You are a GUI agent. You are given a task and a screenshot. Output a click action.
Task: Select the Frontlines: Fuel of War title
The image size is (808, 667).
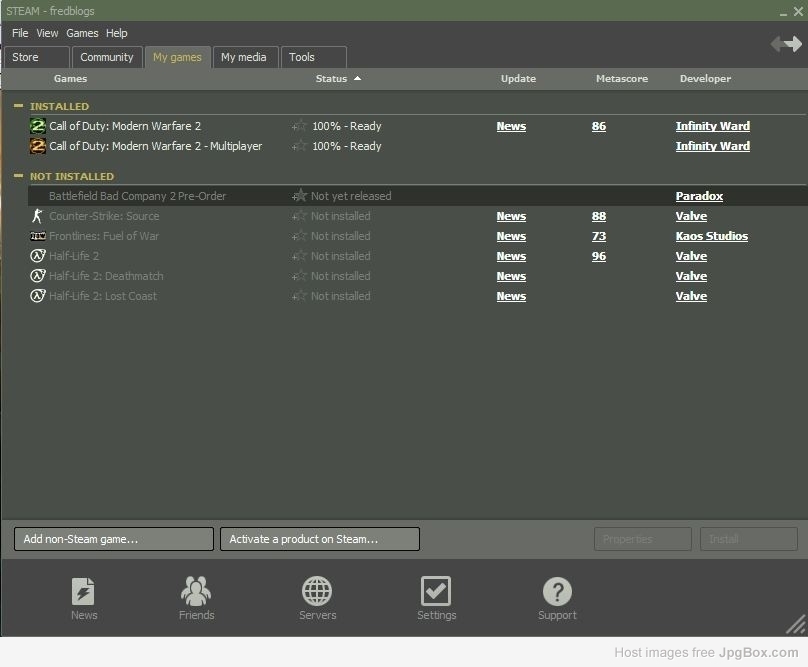point(104,237)
